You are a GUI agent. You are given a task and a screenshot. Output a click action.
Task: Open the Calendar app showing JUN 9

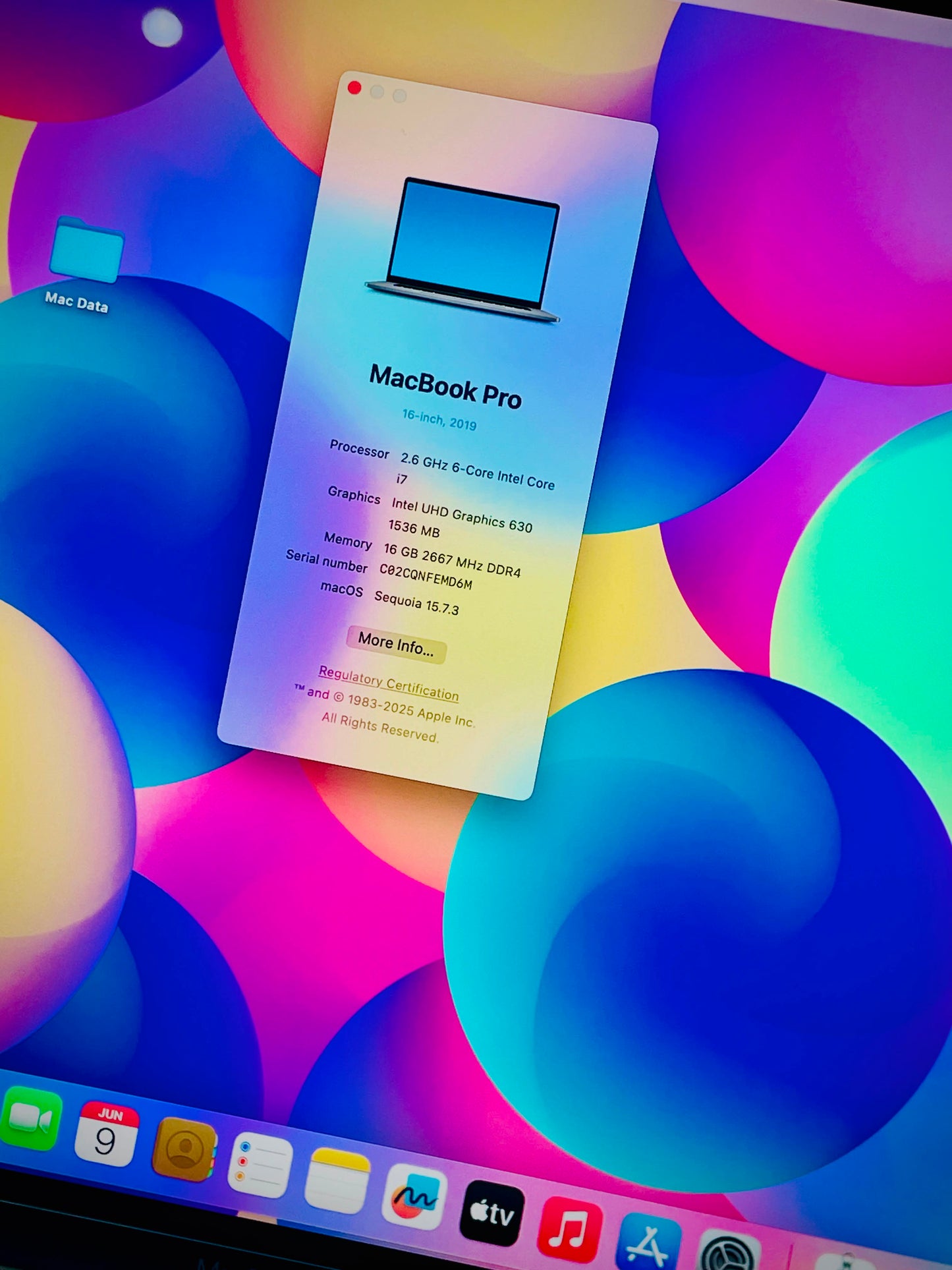coord(106,1133)
